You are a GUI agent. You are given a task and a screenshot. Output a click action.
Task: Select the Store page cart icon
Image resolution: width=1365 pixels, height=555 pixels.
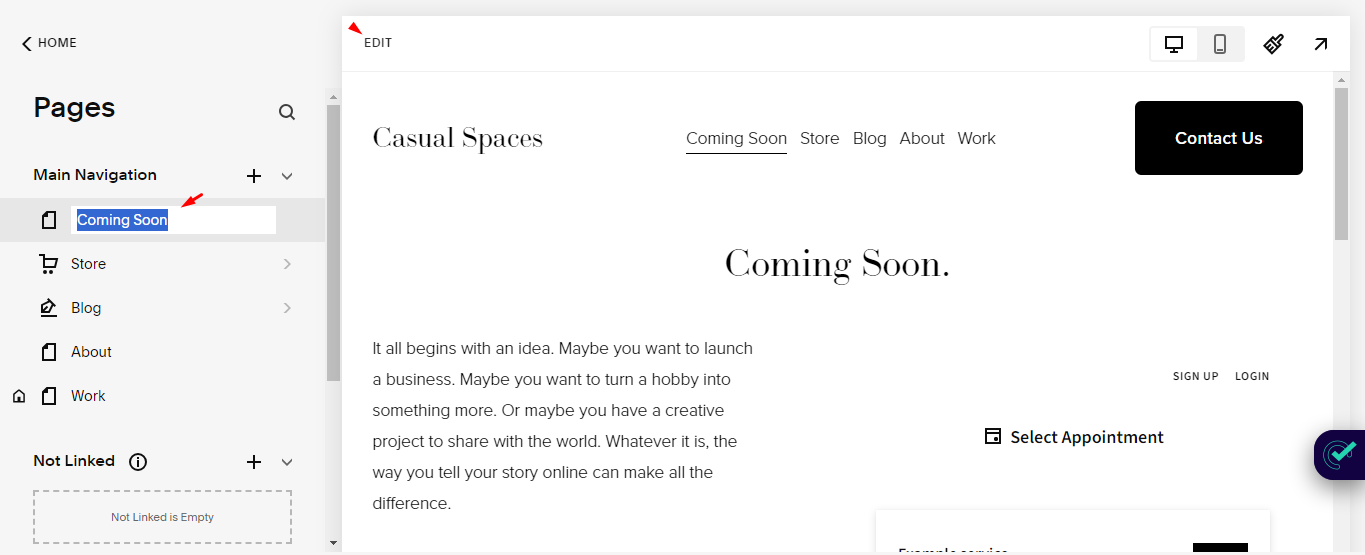[x=48, y=264]
